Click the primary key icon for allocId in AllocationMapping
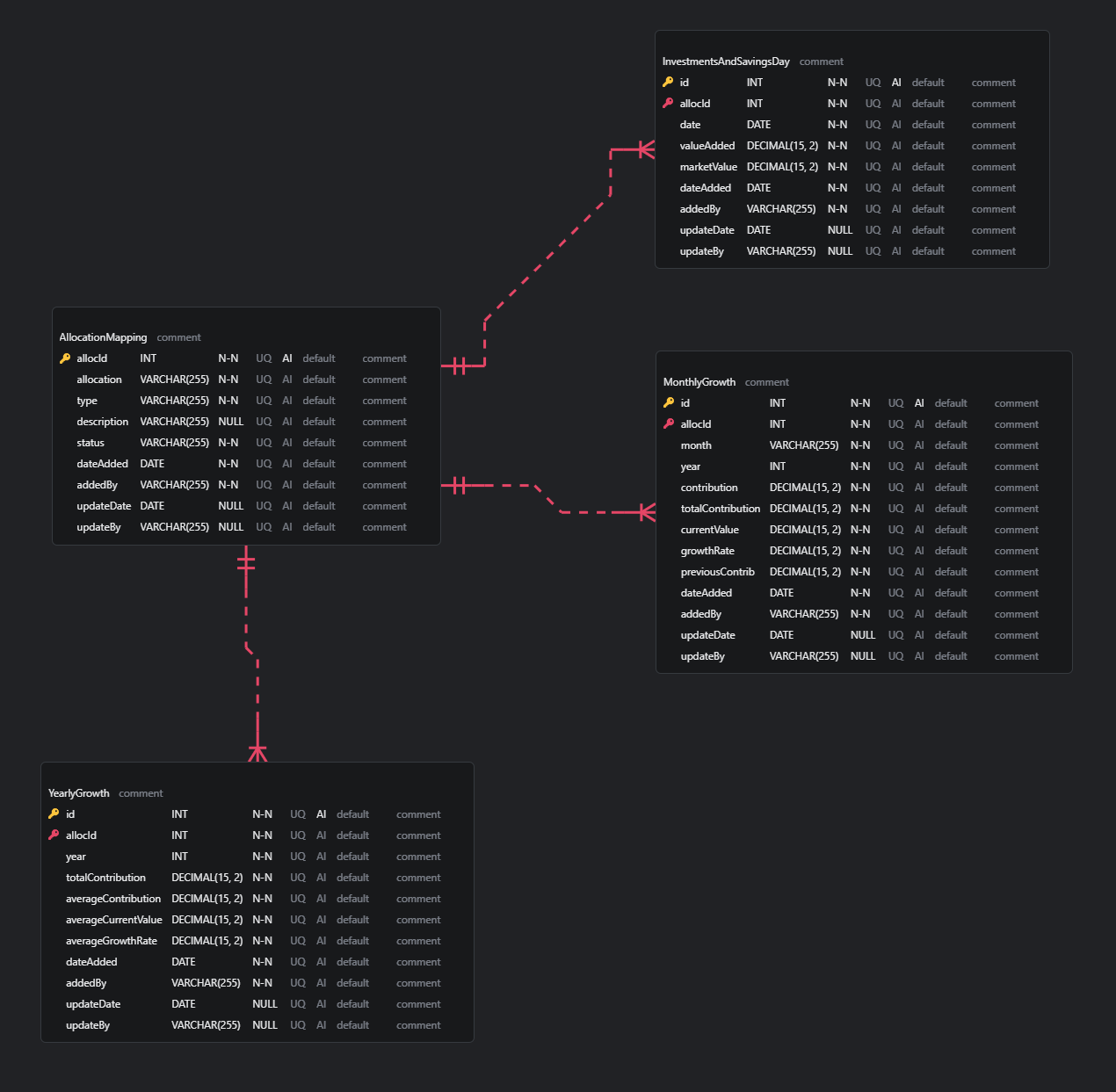 (65, 358)
